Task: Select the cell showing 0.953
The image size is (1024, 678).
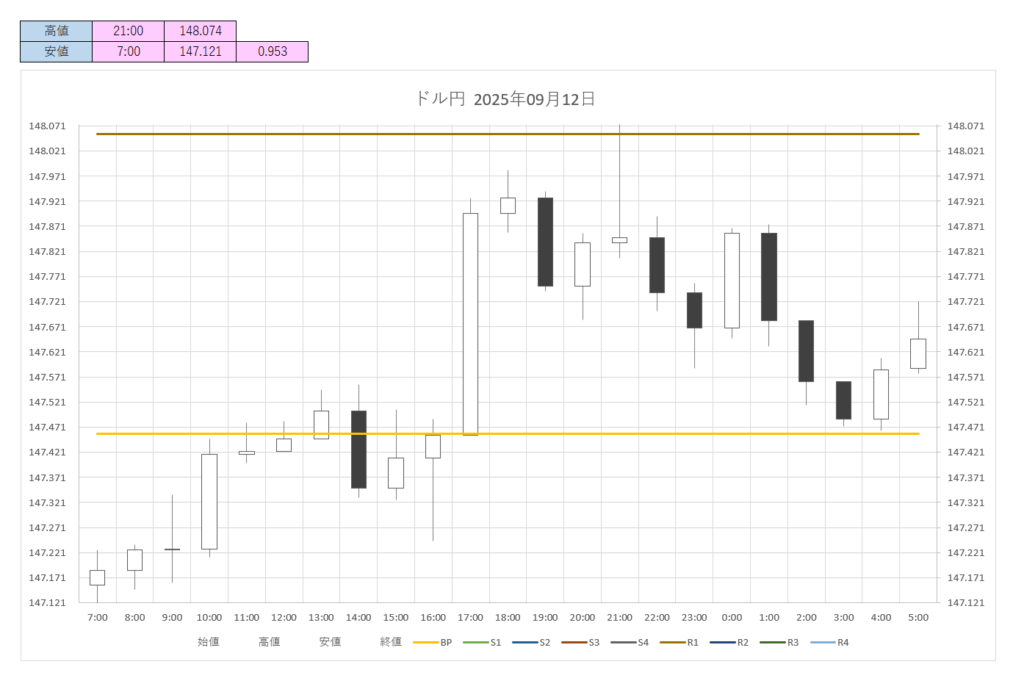Action: click(x=272, y=51)
